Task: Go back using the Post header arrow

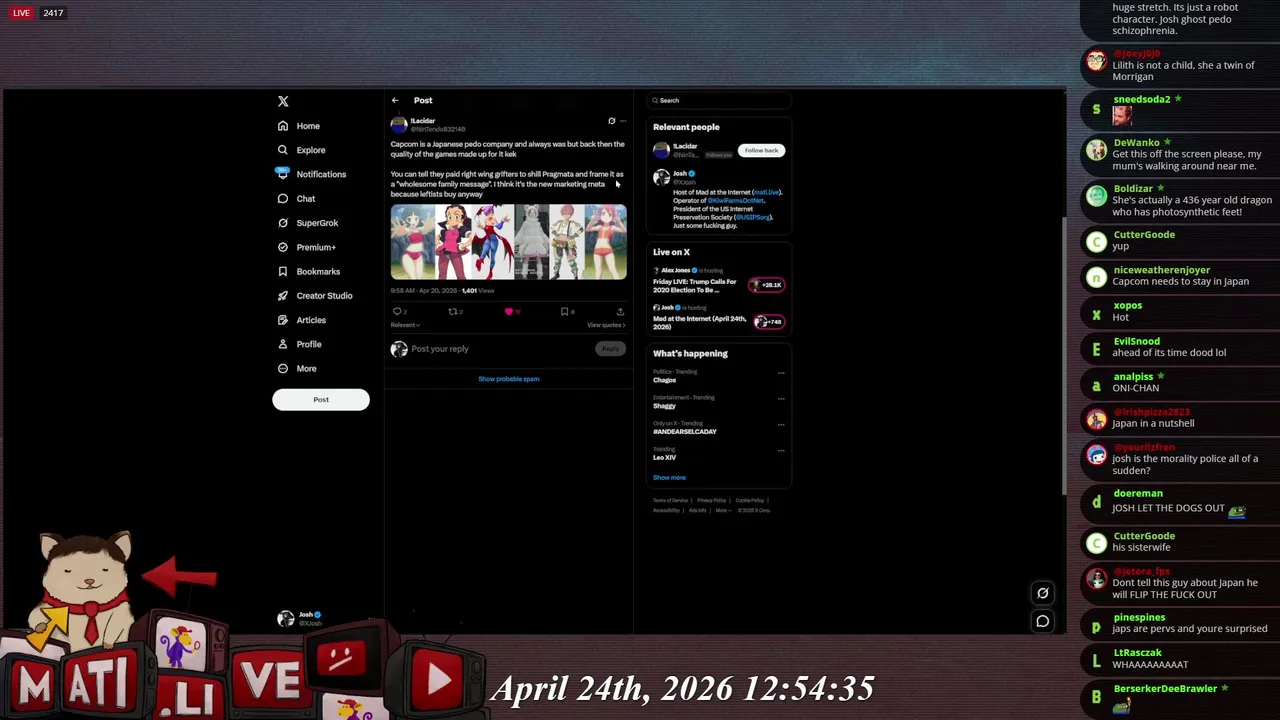Action: tap(395, 100)
